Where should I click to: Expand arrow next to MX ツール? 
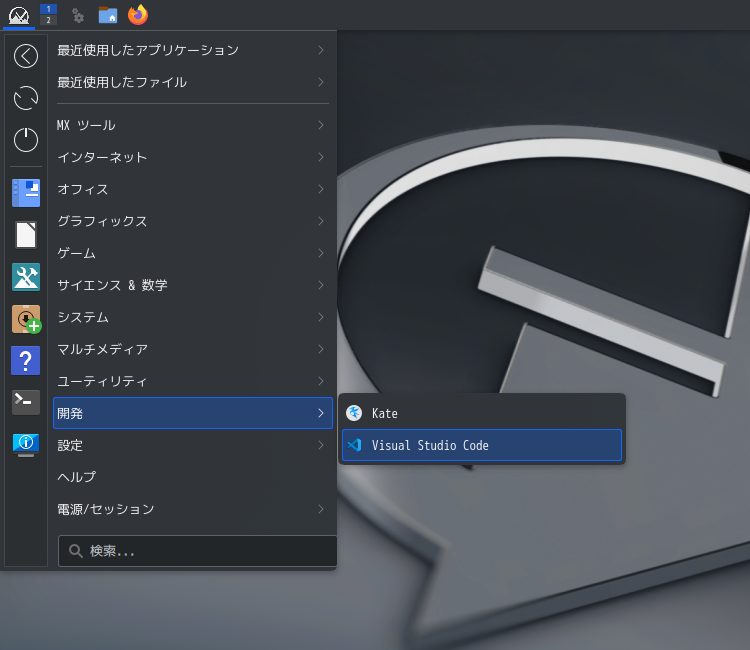(x=321, y=125)
